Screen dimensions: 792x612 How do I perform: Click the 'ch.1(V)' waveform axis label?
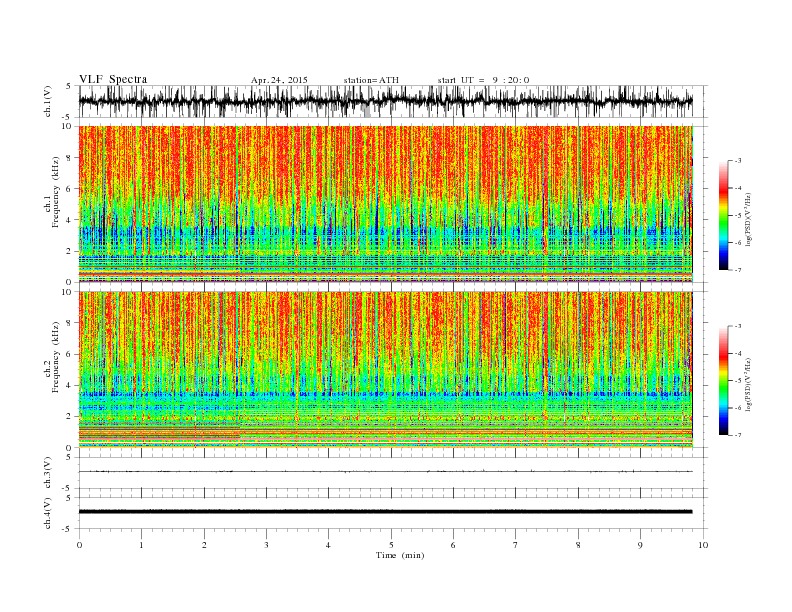click(48, 101)
